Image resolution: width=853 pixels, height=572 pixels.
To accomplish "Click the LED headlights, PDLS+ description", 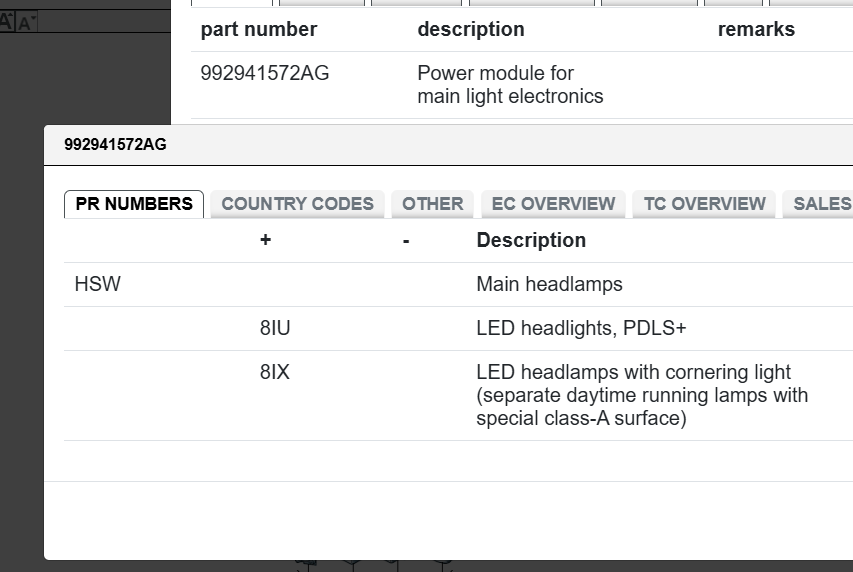I will 581,329.
